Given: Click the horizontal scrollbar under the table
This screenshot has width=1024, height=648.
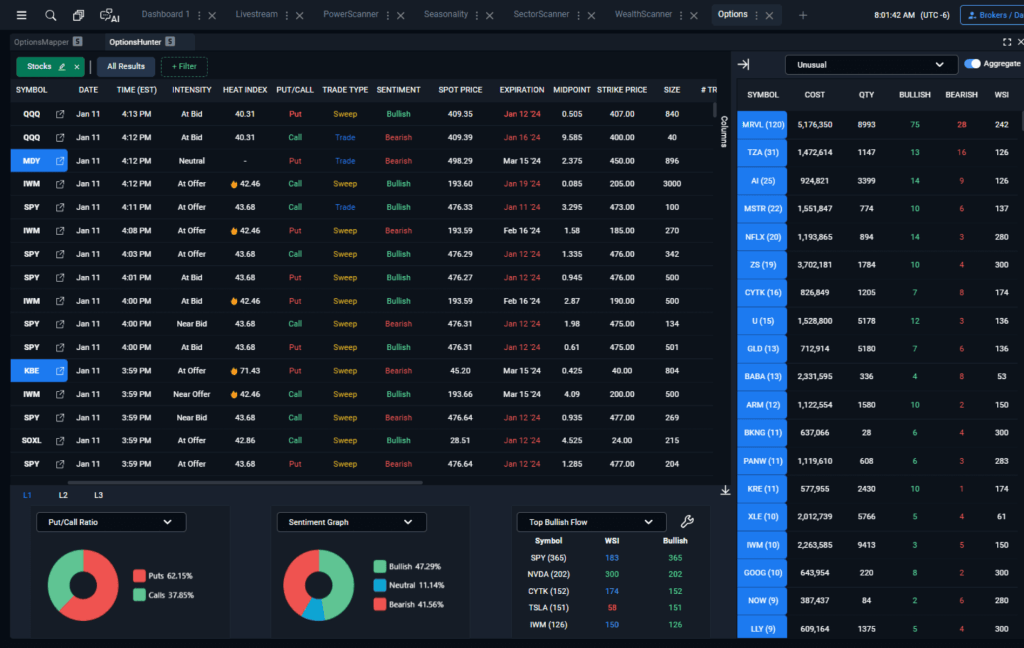Looking at the screenshot, I should (245, 483).
